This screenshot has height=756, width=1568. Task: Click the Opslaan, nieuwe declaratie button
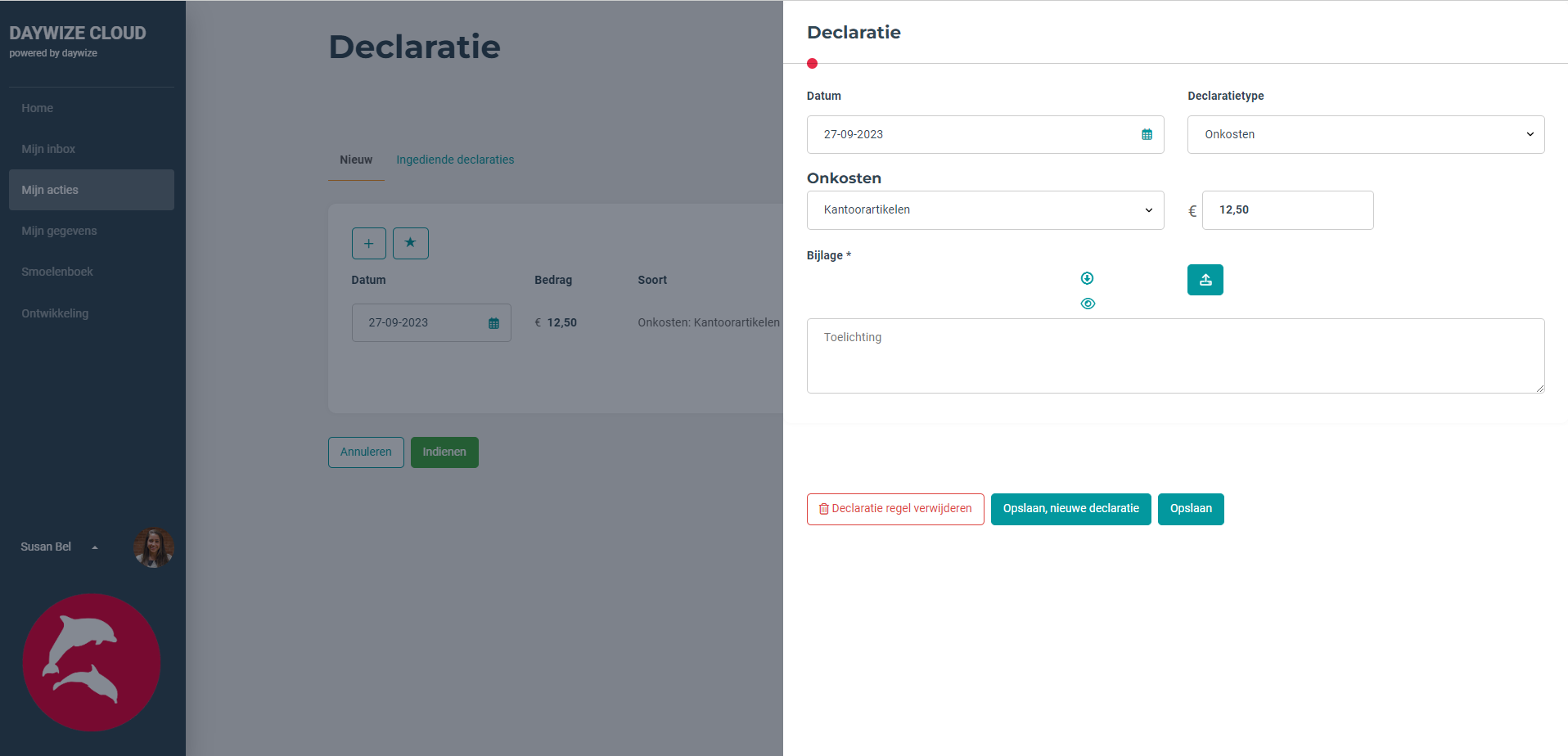(1070, 509)
